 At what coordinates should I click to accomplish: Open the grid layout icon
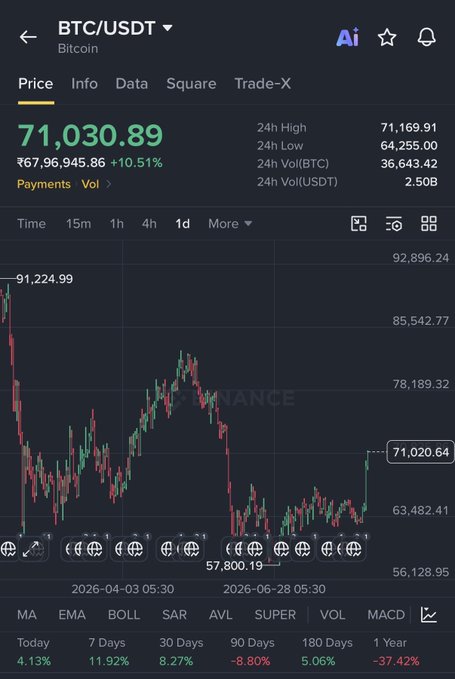(429, 224)
